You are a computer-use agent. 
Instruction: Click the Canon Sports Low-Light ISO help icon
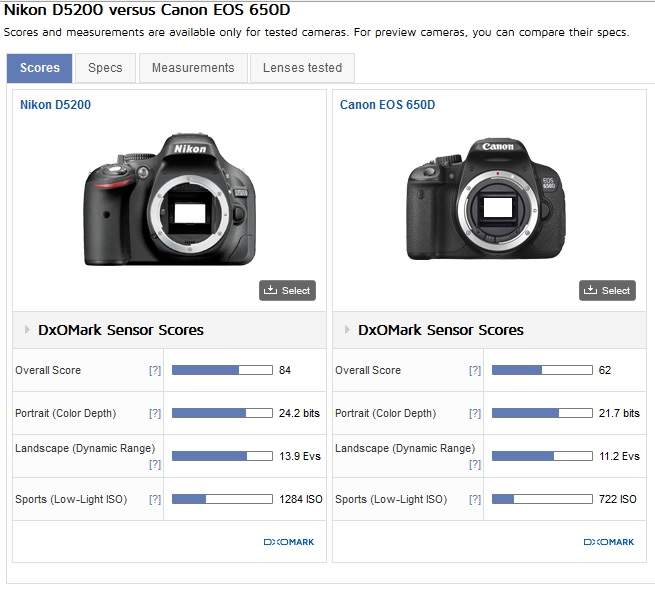click(x=475, y=499)
